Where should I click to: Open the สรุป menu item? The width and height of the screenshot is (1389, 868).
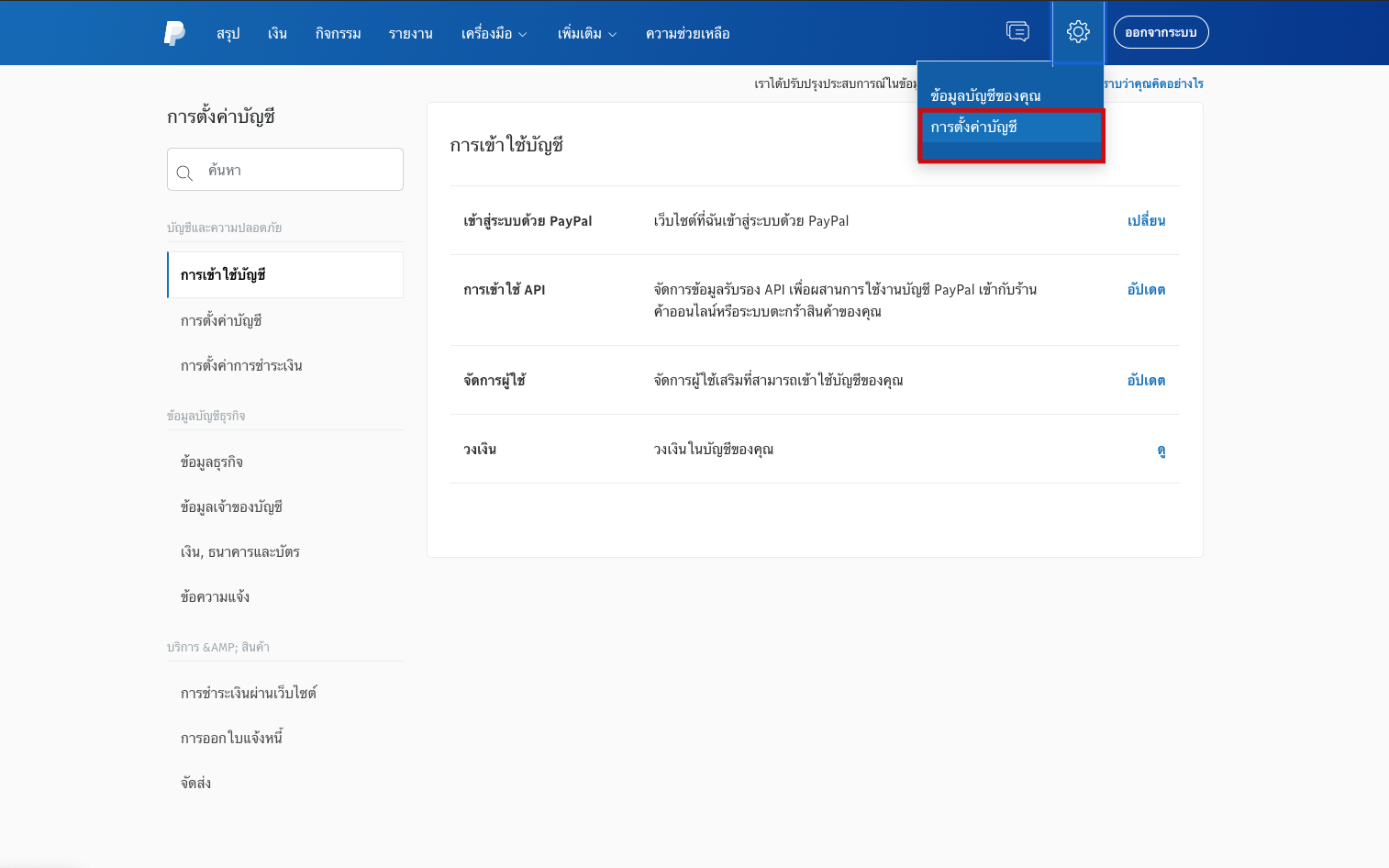[x=228, y=34]
